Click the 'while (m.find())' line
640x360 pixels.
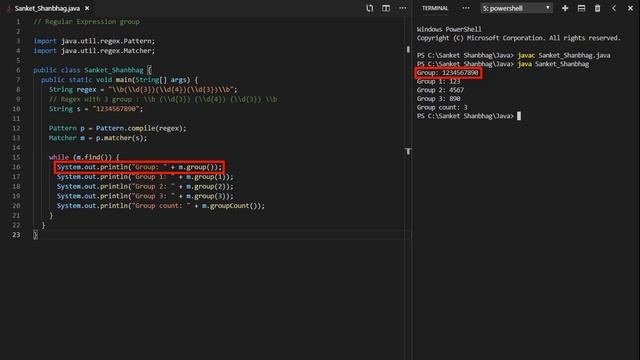pos(84,157)
